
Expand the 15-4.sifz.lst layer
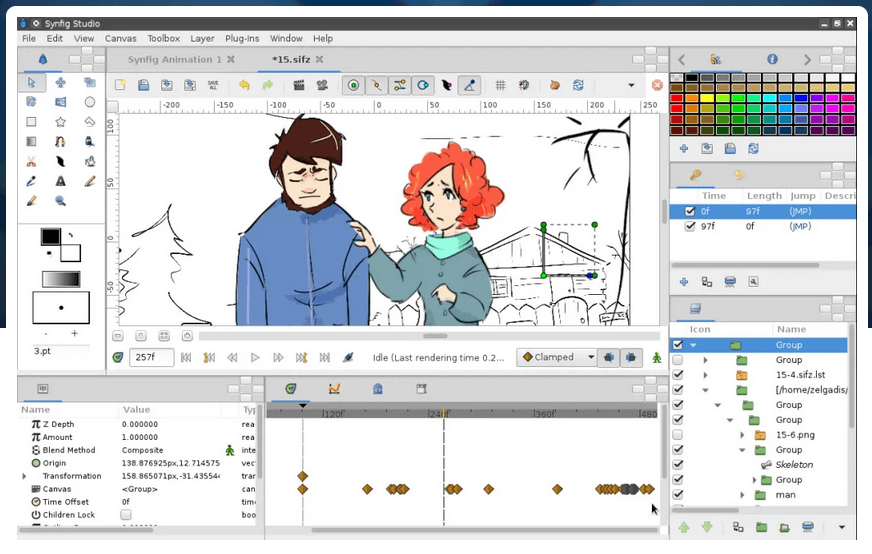click(705, 375)
